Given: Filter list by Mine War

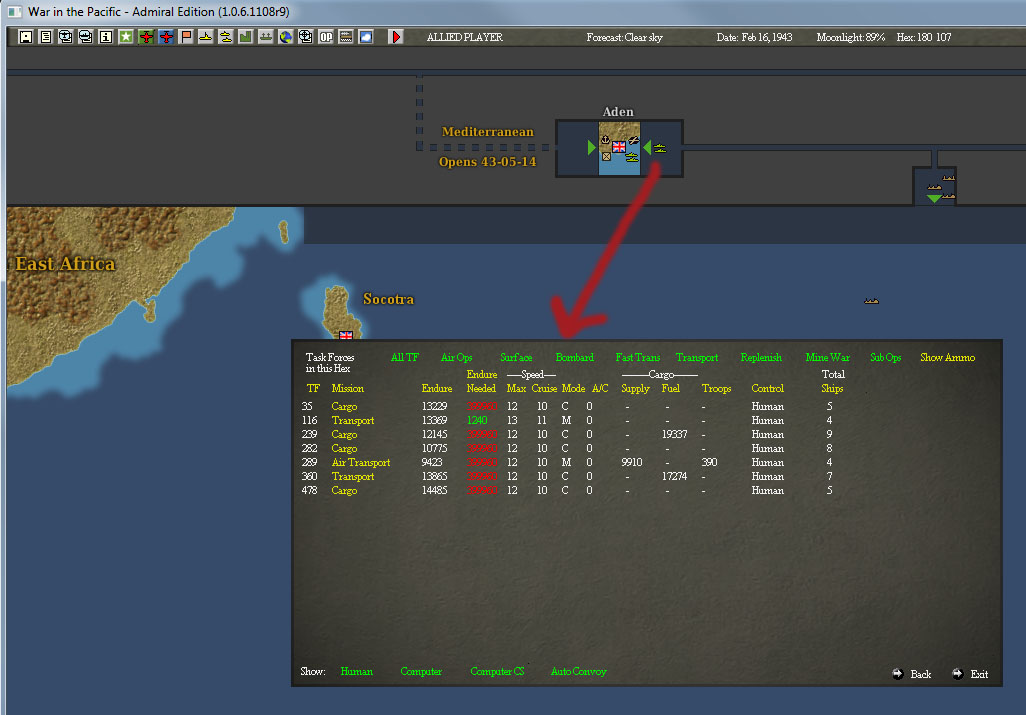Looking at the screenshot, I should [x=828, y=358].
